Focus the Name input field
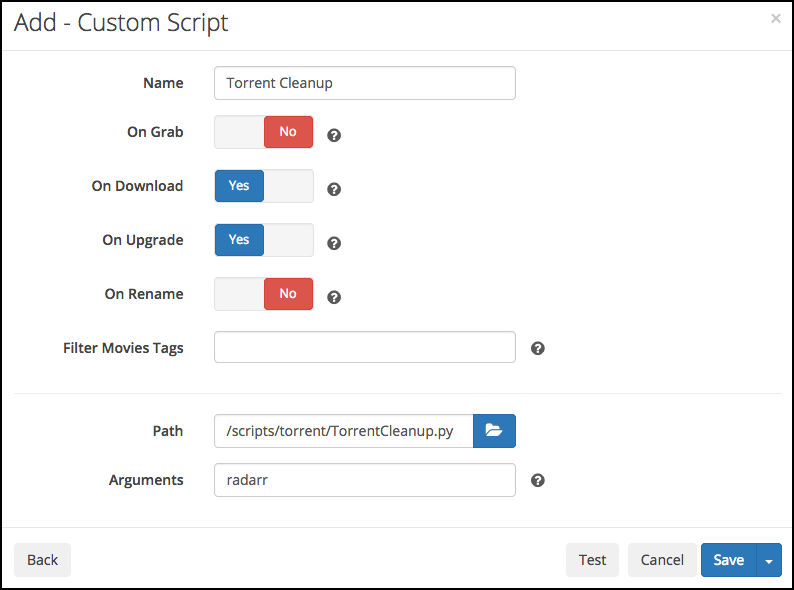 point(365,83)
